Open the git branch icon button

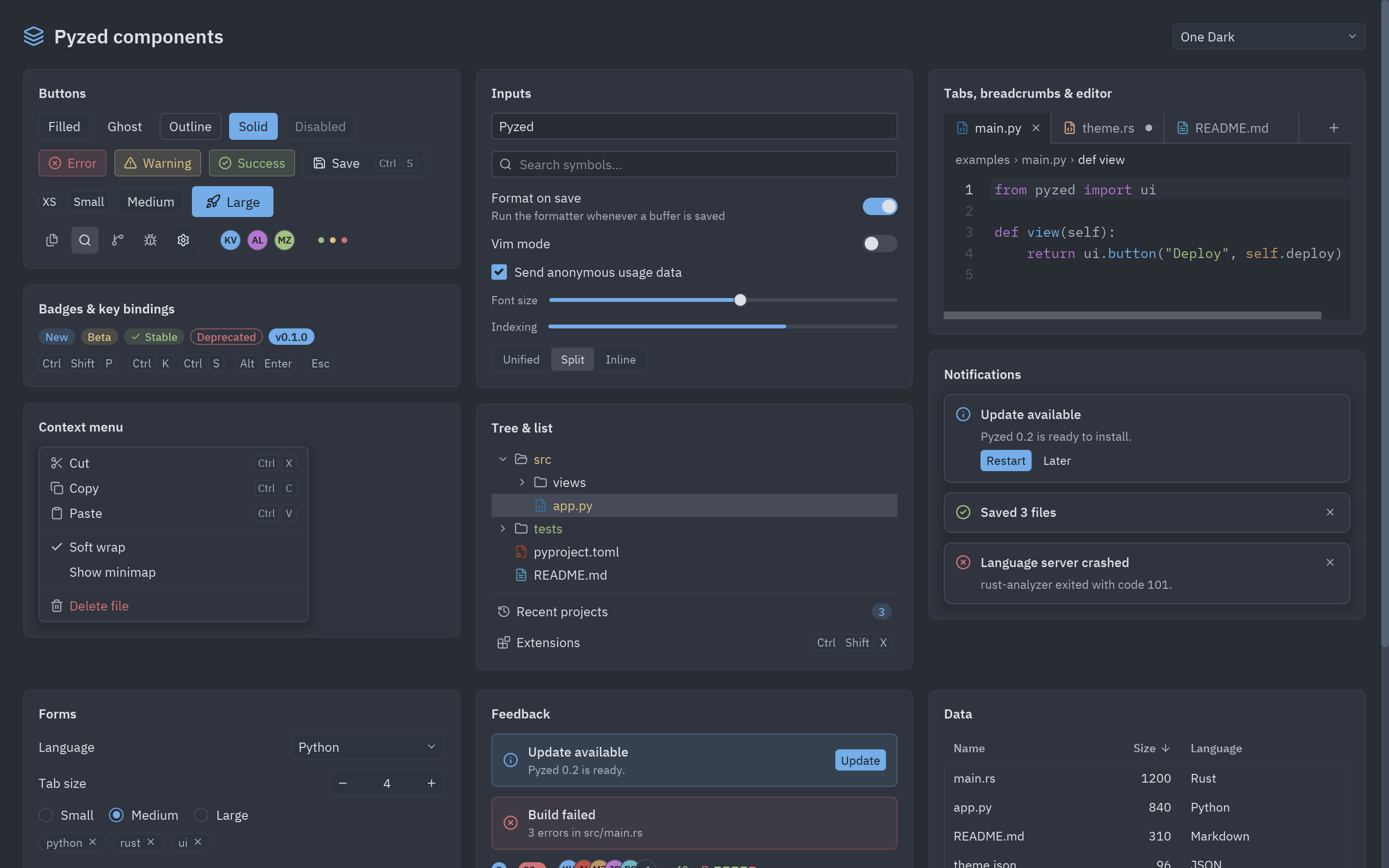point(118,240)
